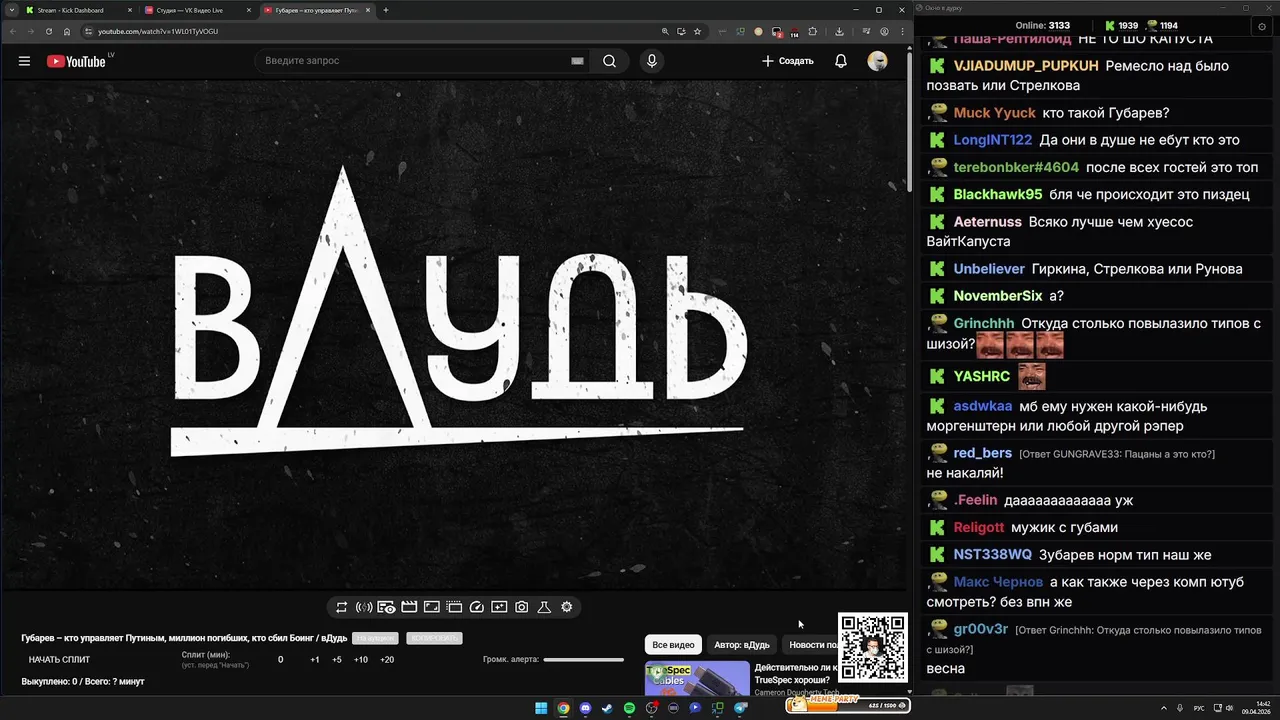This screenshot has height=720, width=1280.
Task: Open the browser three-dot menu
Action: pos(901,31)
